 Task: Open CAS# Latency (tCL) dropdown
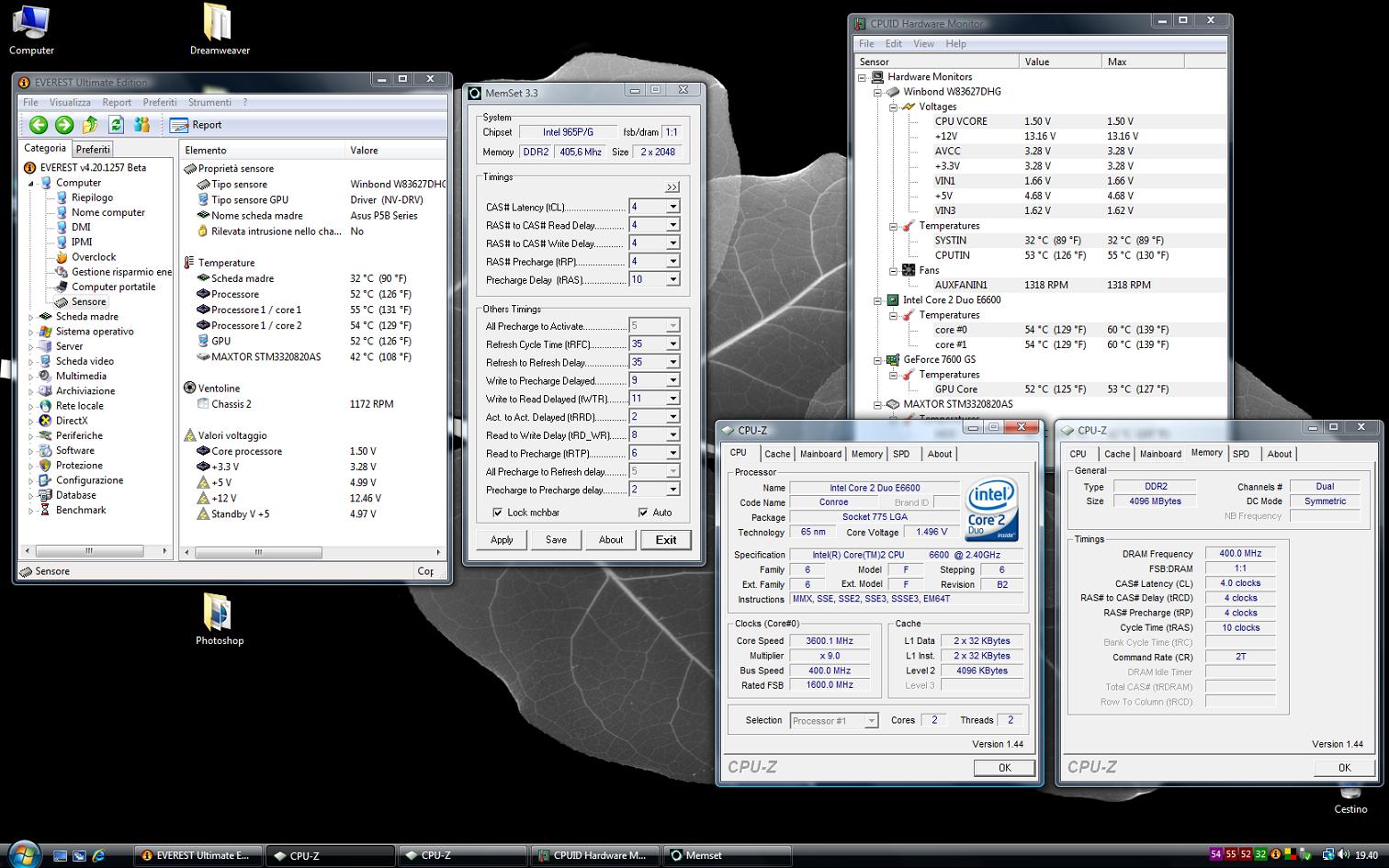[x=672, y=207]
